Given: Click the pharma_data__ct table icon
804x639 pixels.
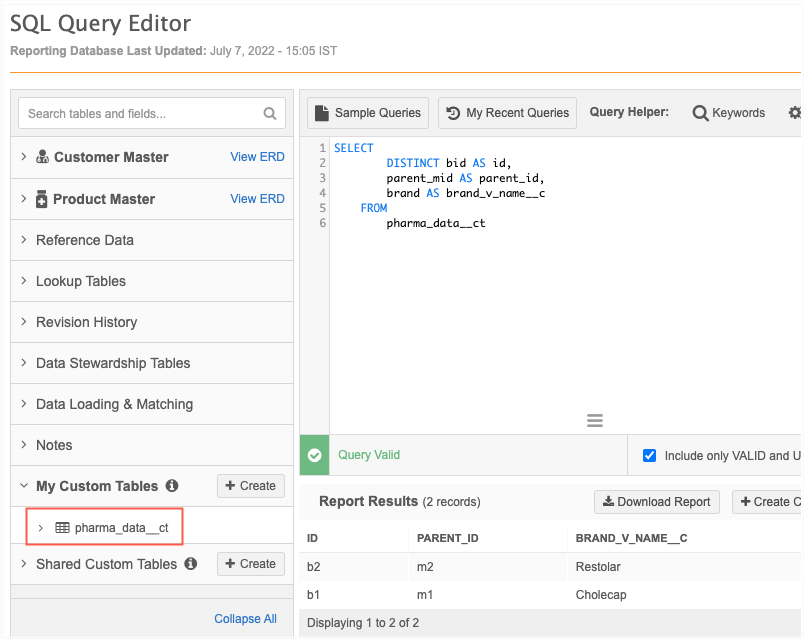Looking at the screenshot, I should (x=62, y=527).
